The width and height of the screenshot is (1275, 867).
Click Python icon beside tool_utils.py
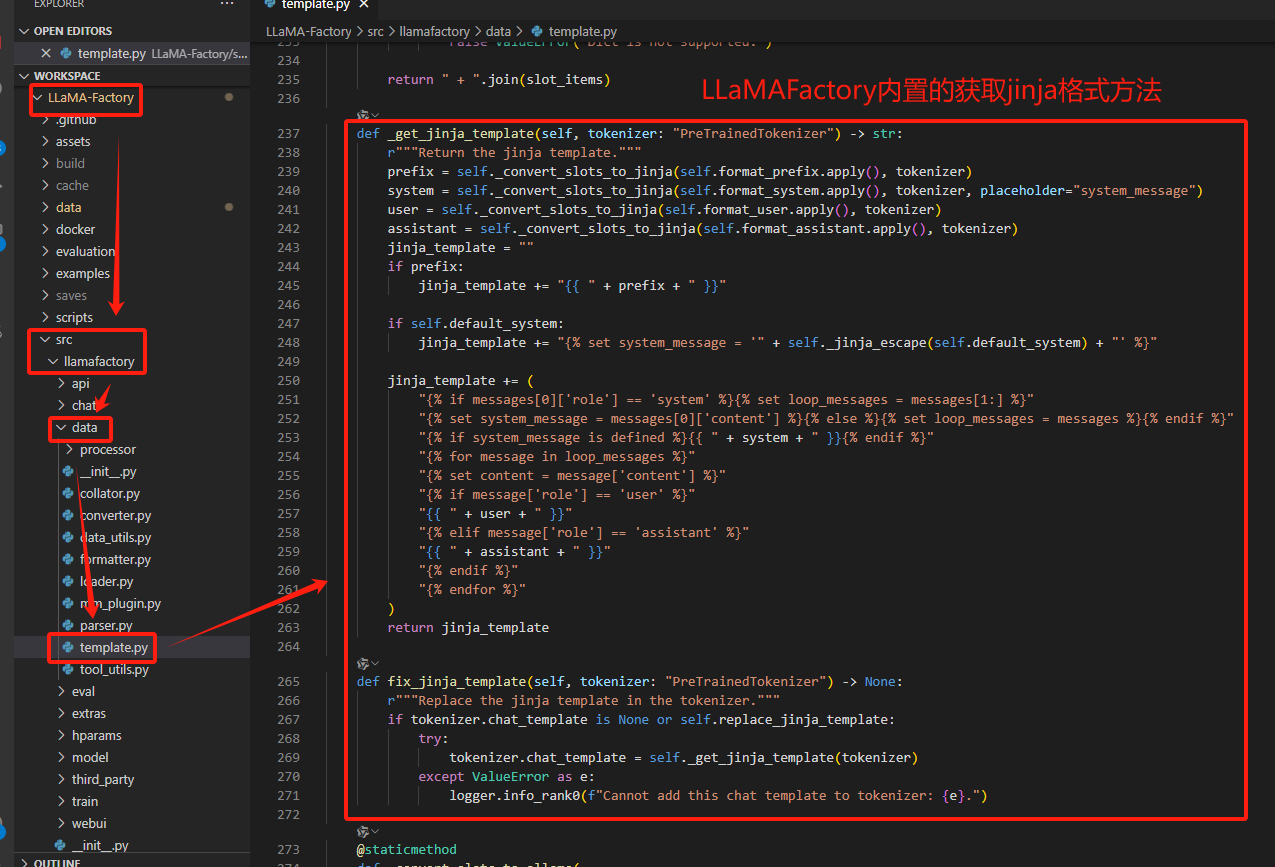pyautogui.click(x=68, y=669)
